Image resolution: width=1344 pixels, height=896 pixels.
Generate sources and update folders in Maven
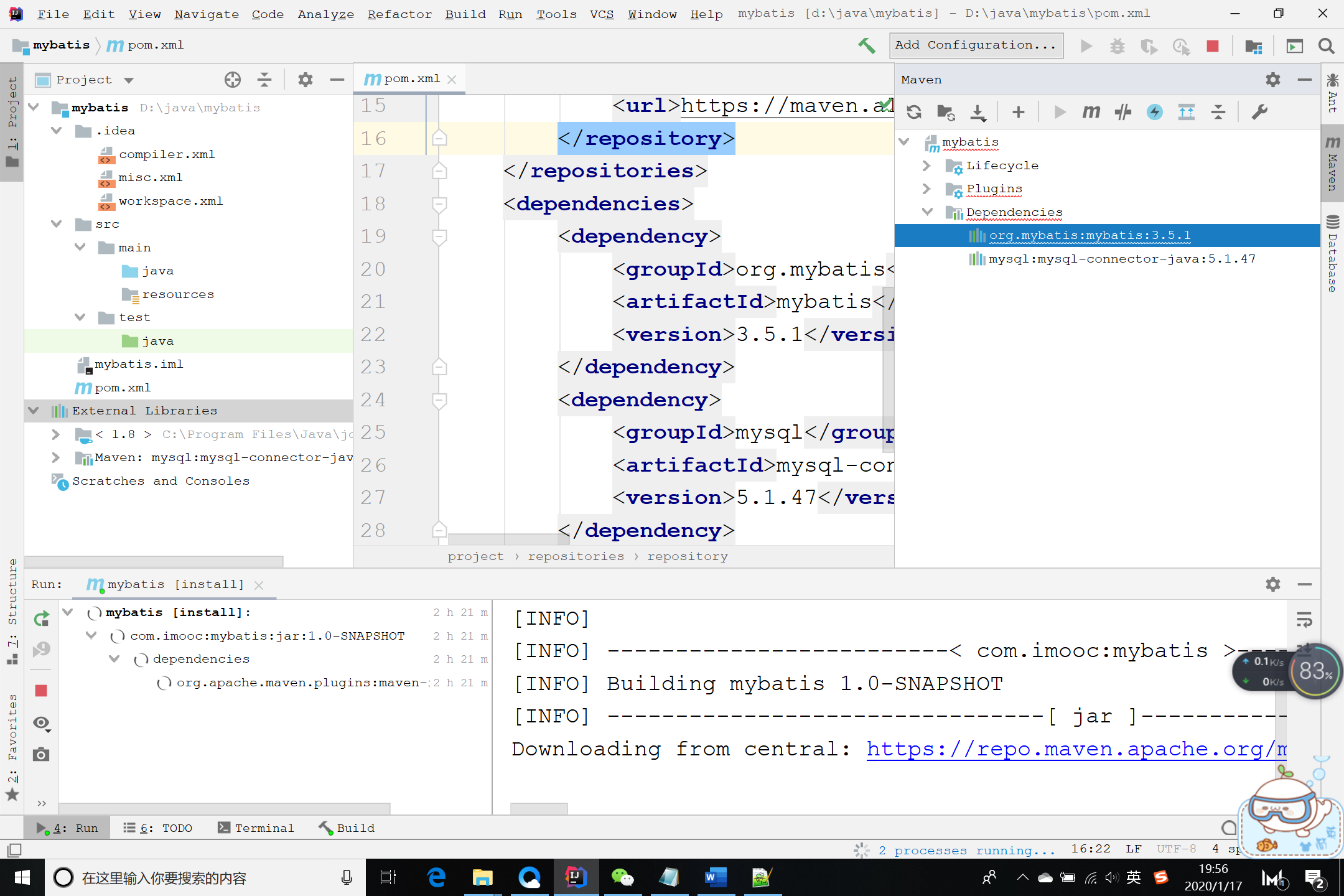pos(946,112)
